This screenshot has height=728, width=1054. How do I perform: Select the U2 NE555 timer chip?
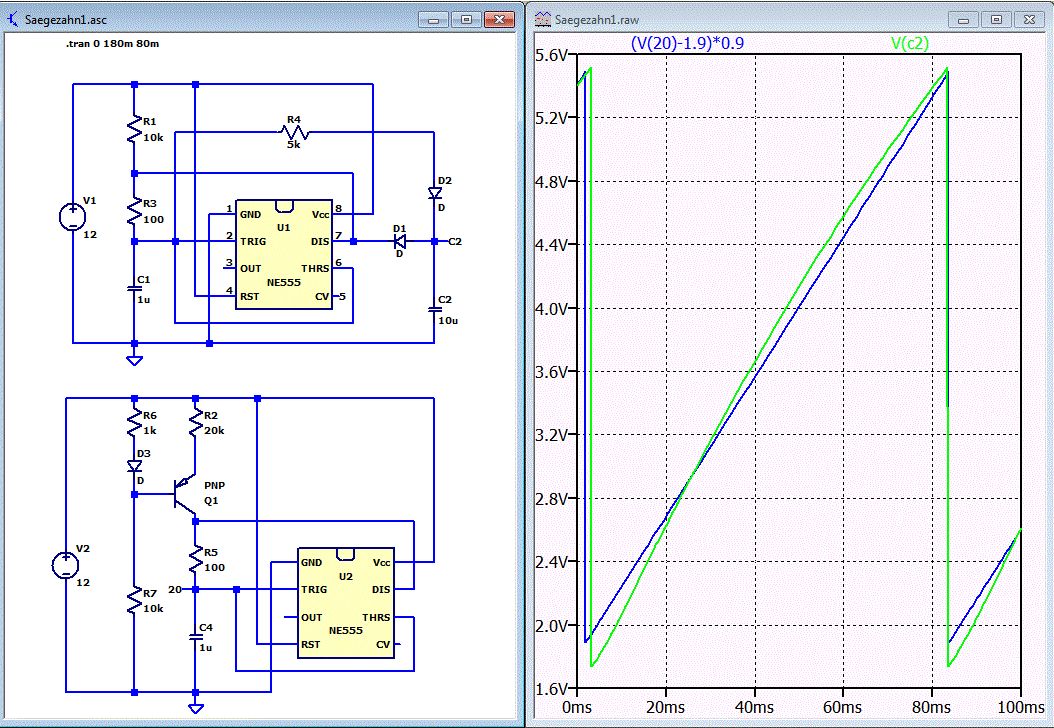345,603
